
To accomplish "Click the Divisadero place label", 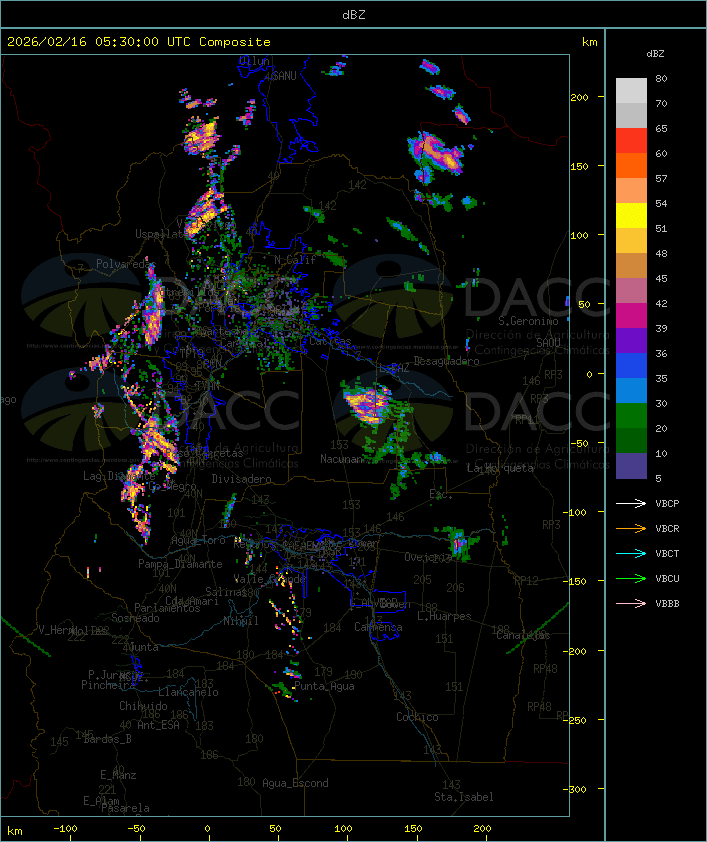I will coord(242,478).
